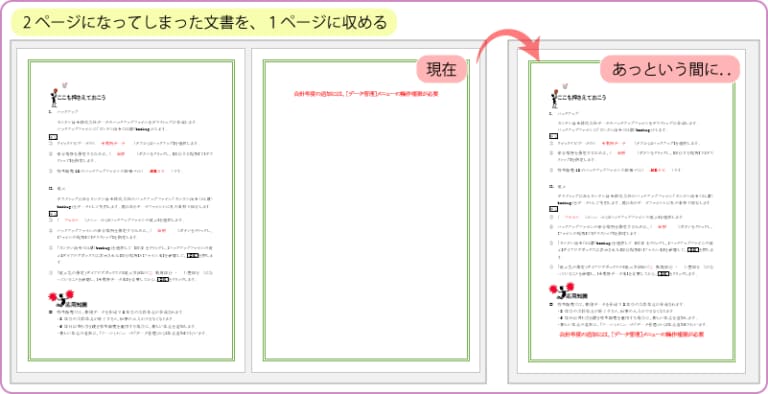The image size is (768, 394).
Task: Click section II heading on the first page
Action: click(x=57, y=188)
